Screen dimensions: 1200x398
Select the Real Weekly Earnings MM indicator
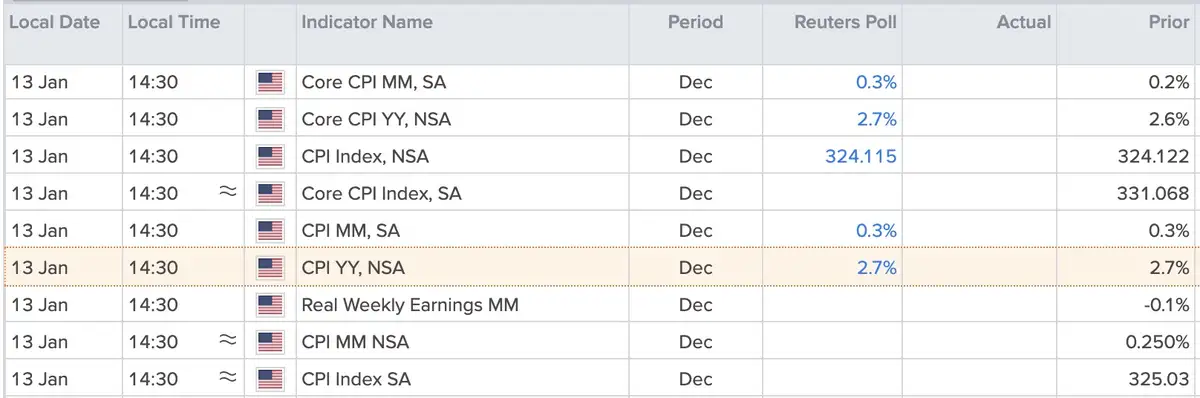point(410,304)
